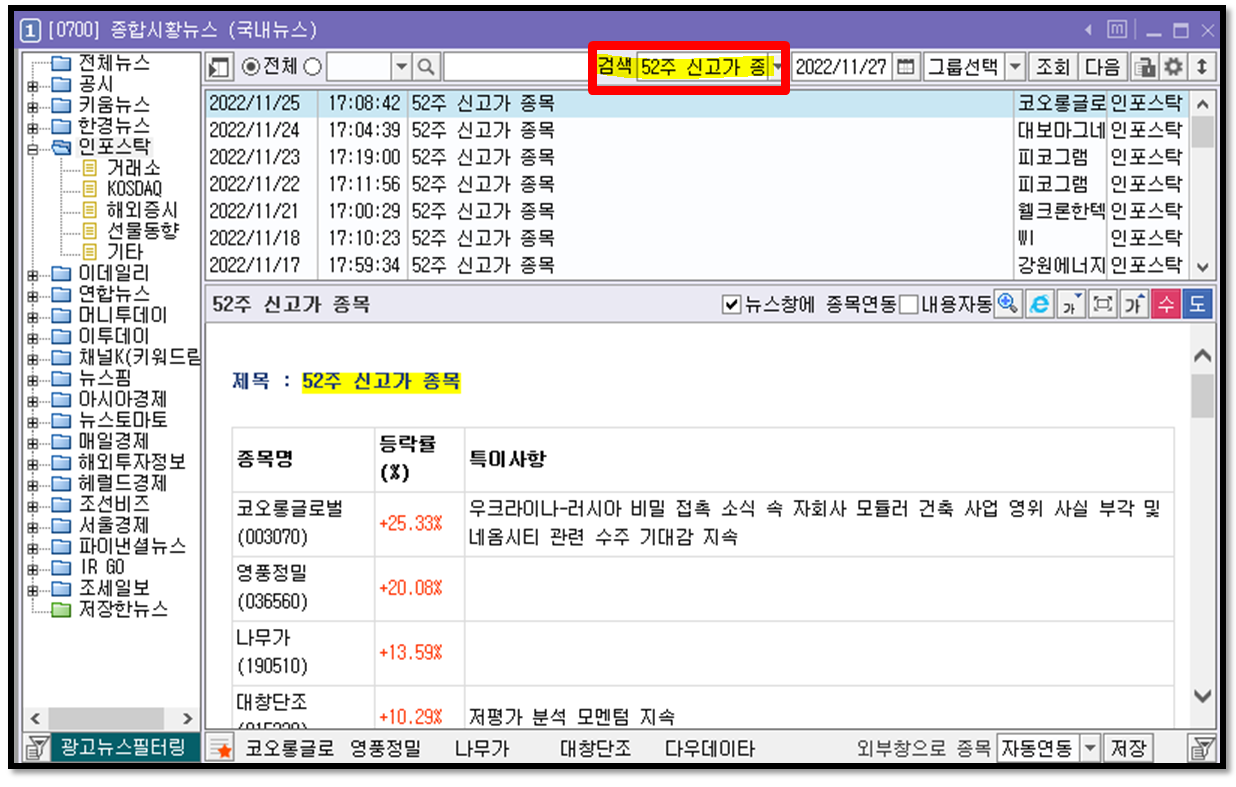
Task: Click the fit-to-frame view icon
Action: click(1102, 305)
